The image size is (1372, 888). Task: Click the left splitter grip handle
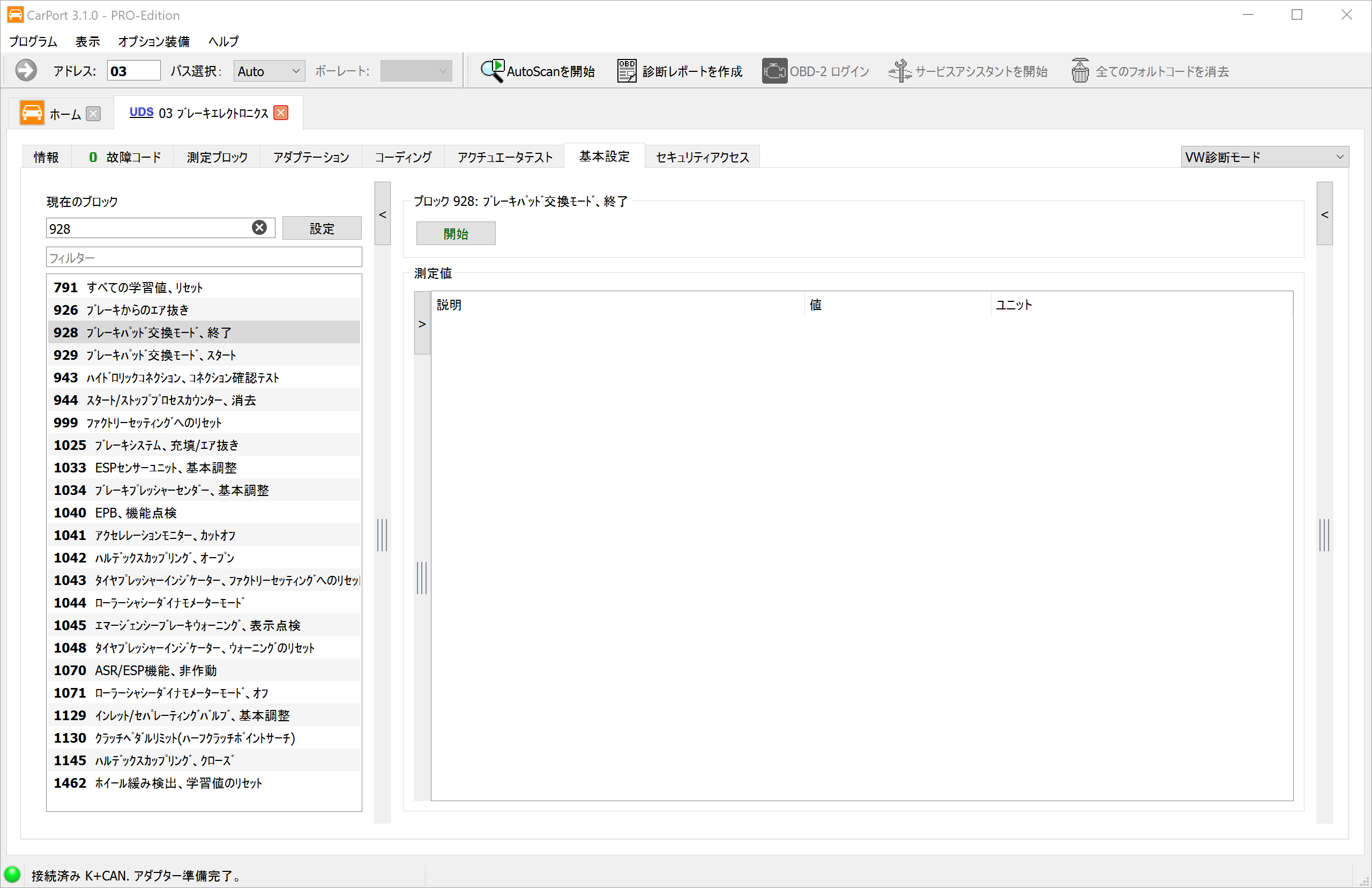coord(382,535)
